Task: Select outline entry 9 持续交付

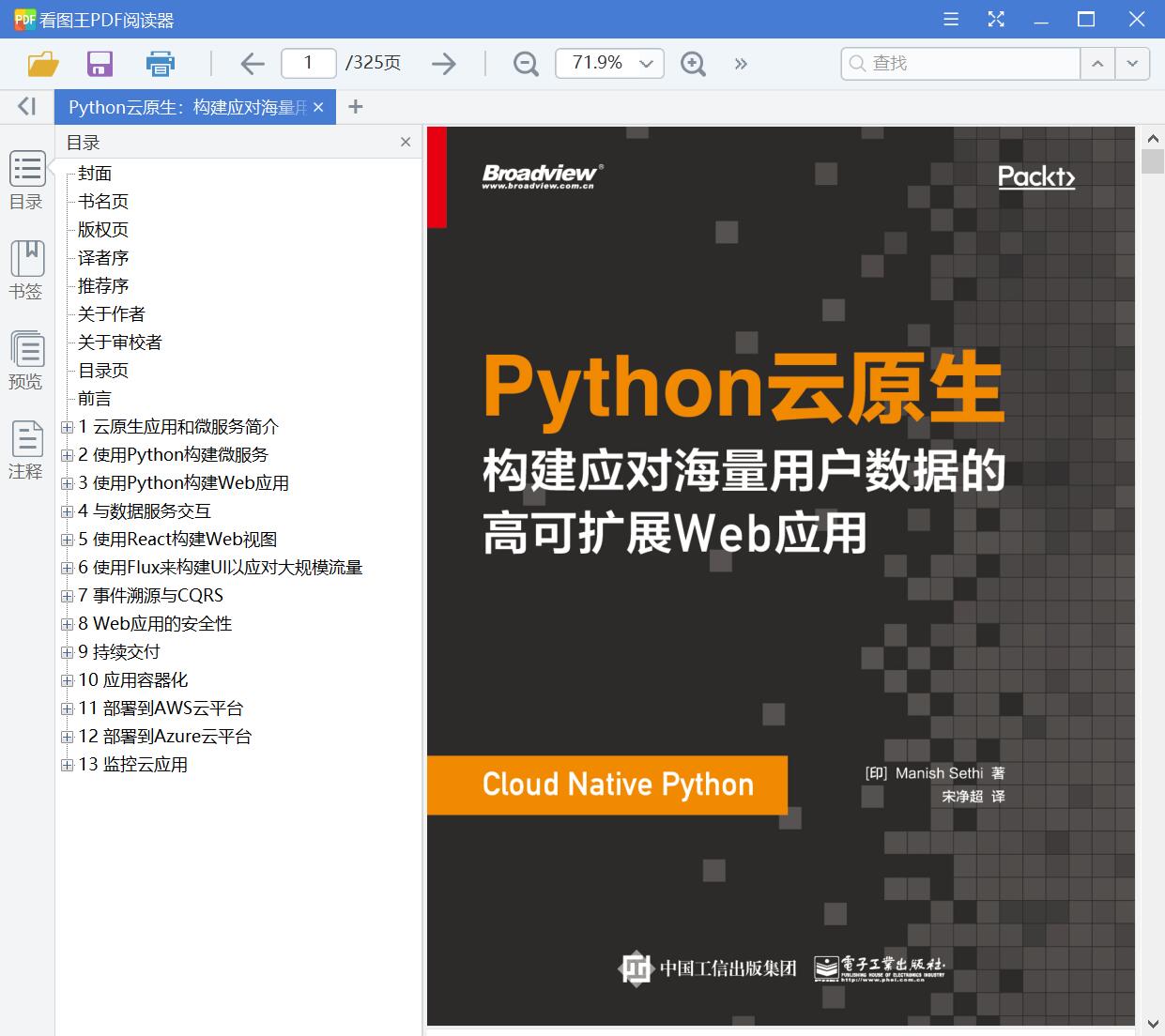Action: coord(119,652)
